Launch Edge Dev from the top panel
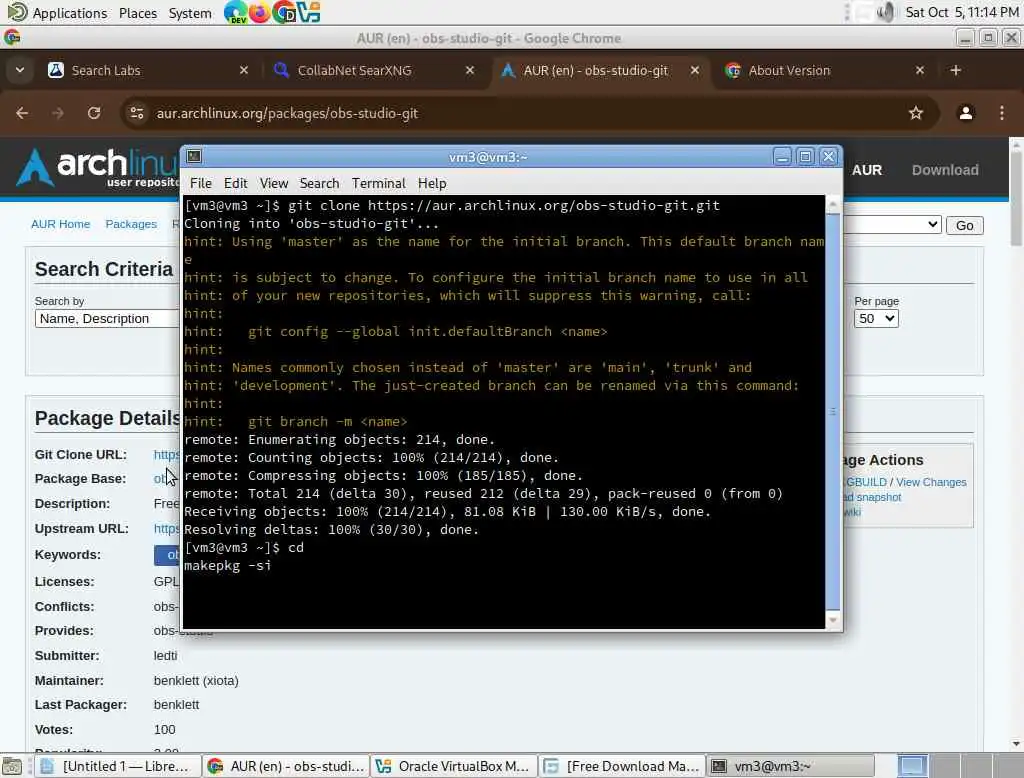Viewport: 1024px width, 778px height. tap(235, 12)
